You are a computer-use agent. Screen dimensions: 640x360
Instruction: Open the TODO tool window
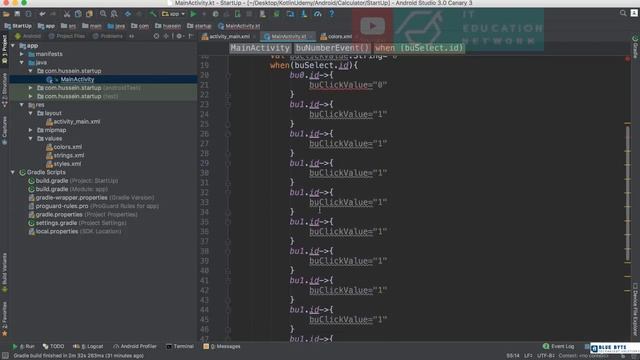pos(53,347)
